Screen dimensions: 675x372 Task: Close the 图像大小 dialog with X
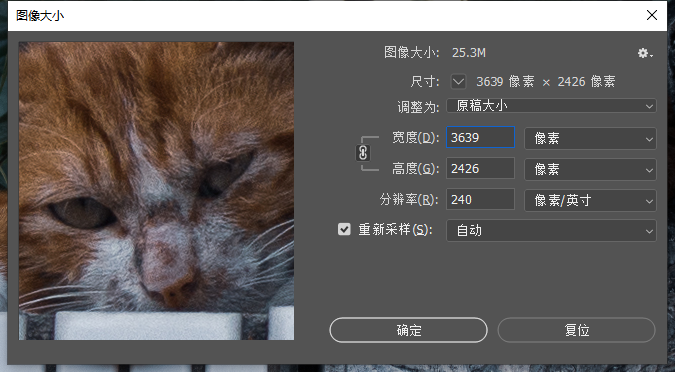tap(652, 15)
